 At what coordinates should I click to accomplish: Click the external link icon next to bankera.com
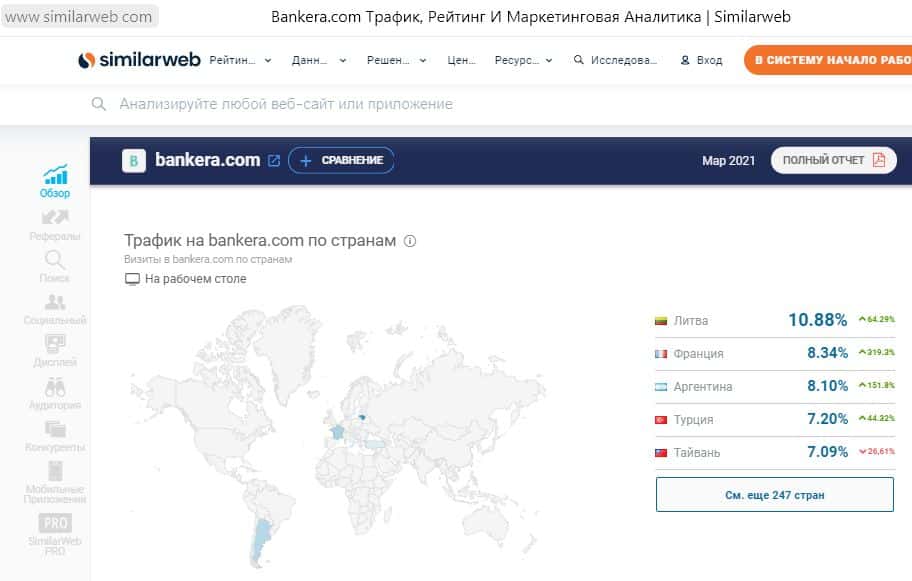[273, 161]
